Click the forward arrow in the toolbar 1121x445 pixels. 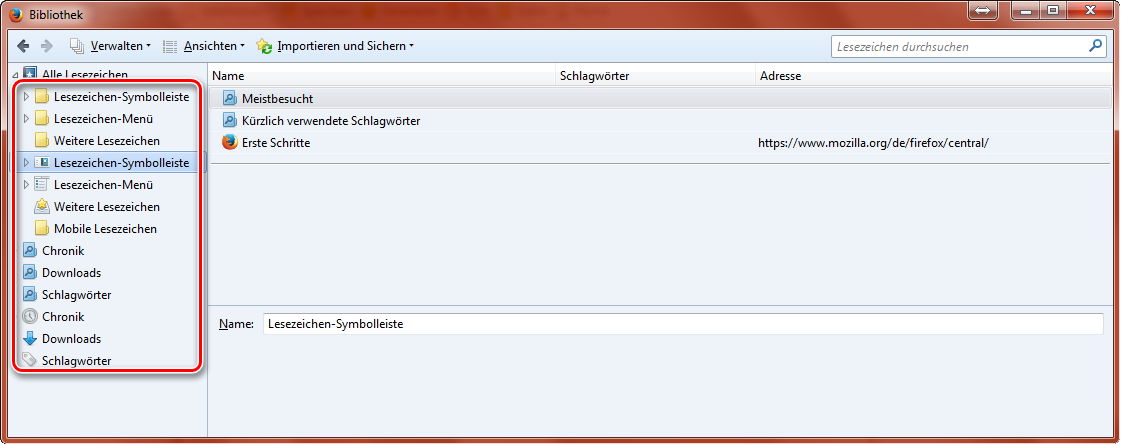pyautogui.click(x=46, y=46)
